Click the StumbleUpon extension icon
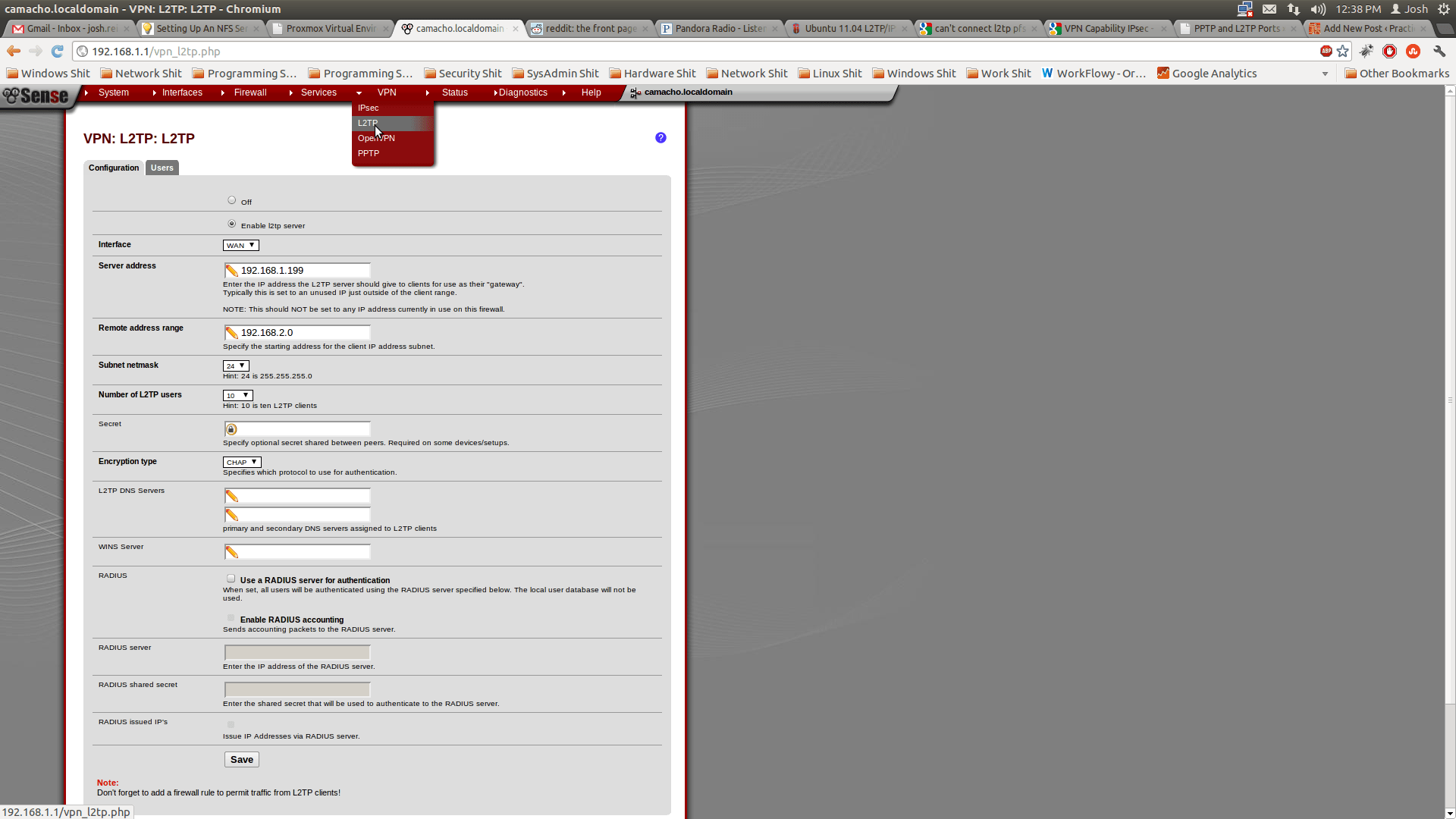This screenshot has width=1456, height=819. [x=1413, y=51]
